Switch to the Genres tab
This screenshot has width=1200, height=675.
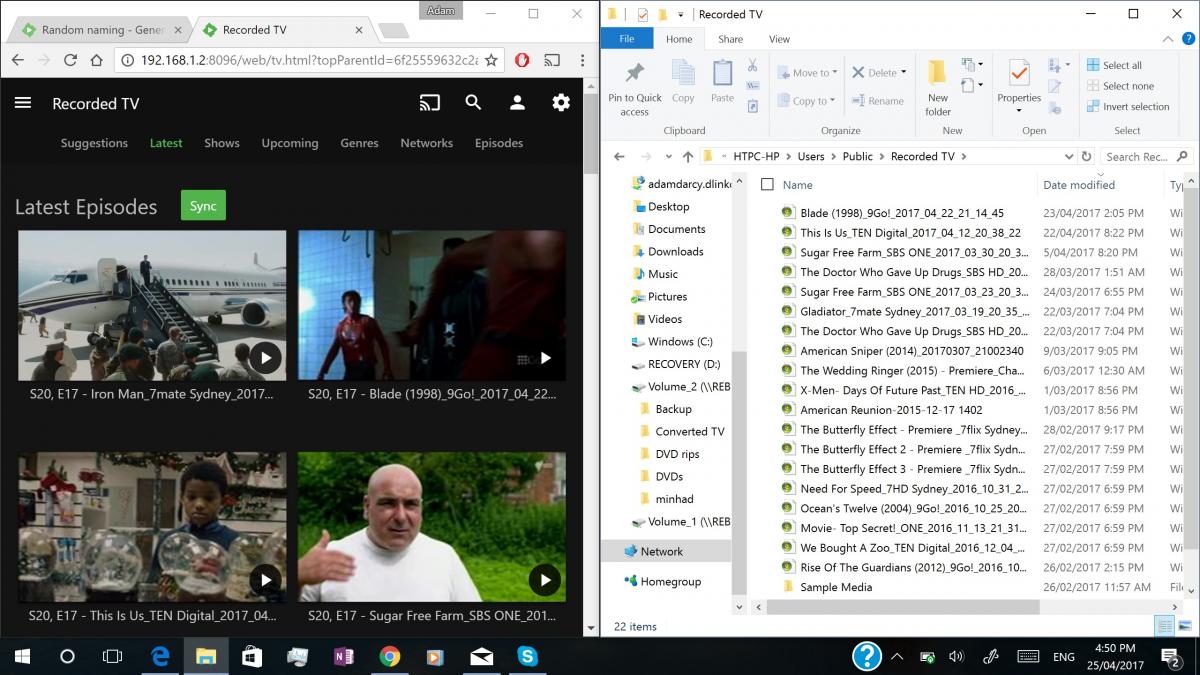point(359,143)
